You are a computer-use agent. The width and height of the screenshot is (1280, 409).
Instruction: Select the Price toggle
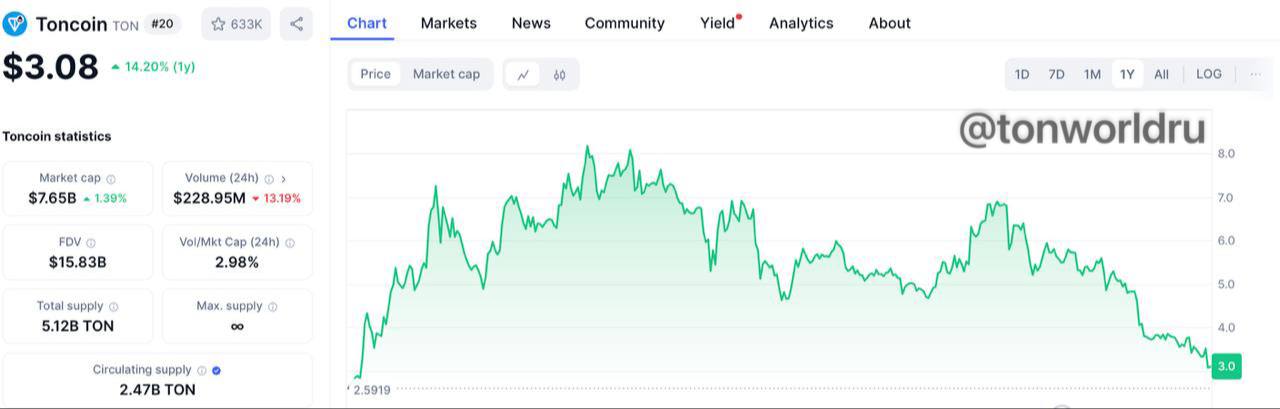click(376, 74)
